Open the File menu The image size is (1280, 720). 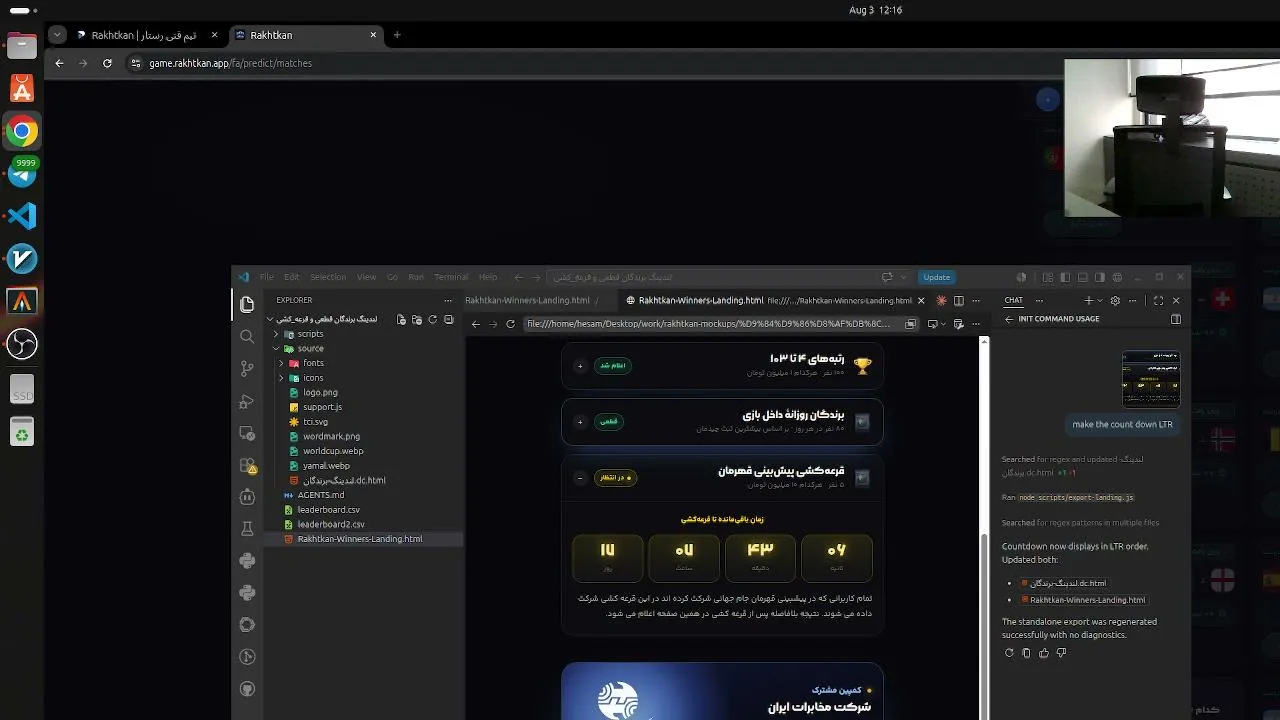(x=267, y=277)
